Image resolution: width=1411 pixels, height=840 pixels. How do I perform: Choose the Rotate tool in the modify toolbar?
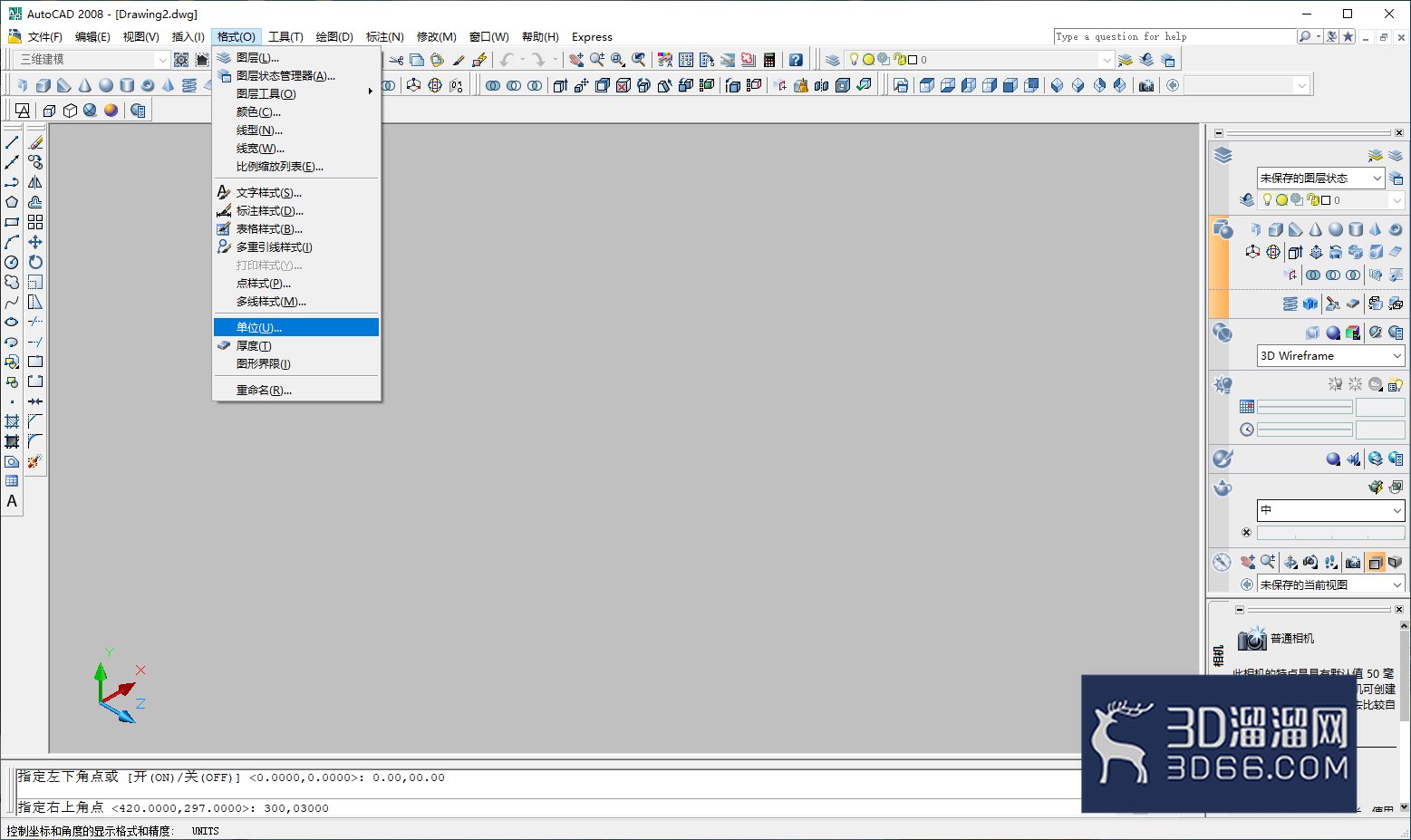pyautogui.click(x=35, y=262)
